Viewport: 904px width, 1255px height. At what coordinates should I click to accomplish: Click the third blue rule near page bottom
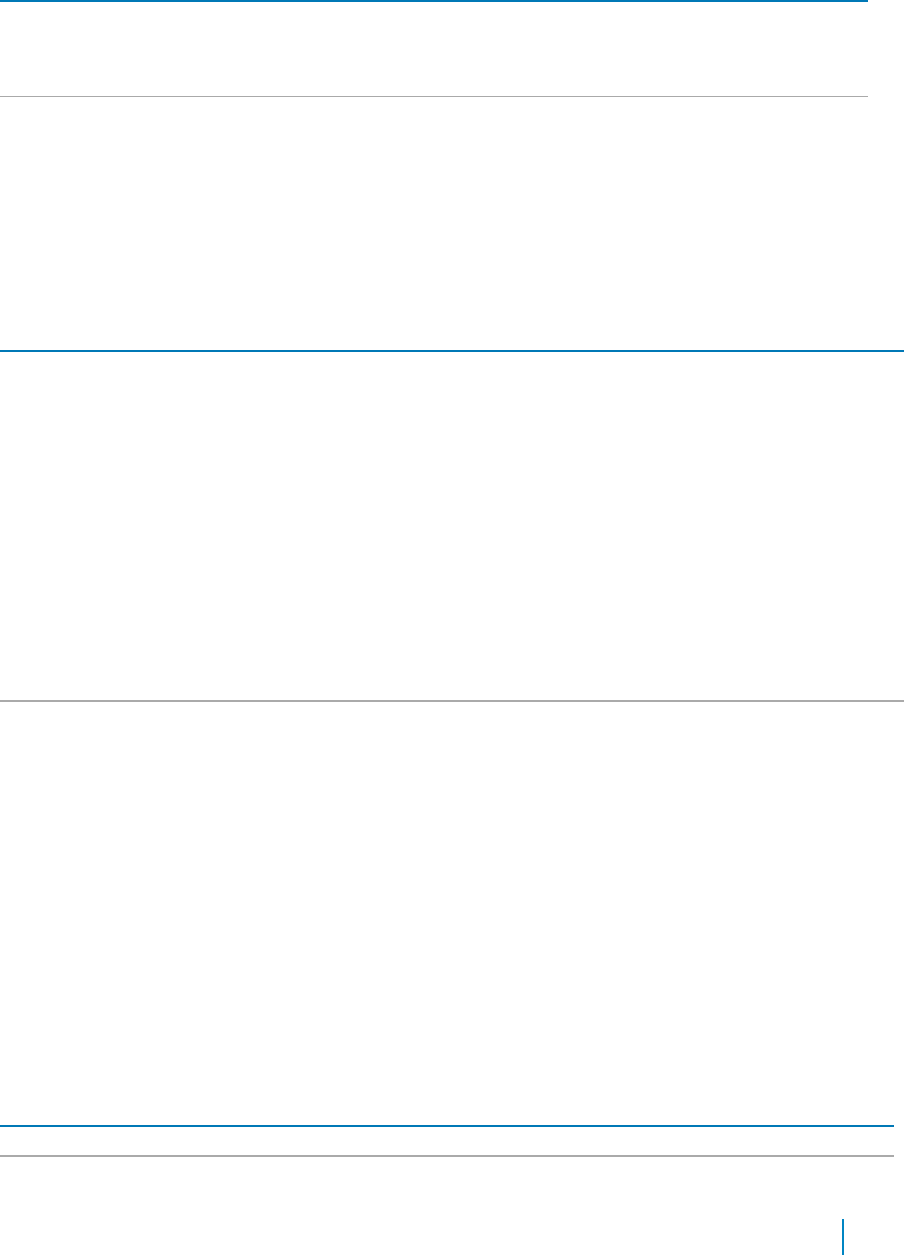447,1126
